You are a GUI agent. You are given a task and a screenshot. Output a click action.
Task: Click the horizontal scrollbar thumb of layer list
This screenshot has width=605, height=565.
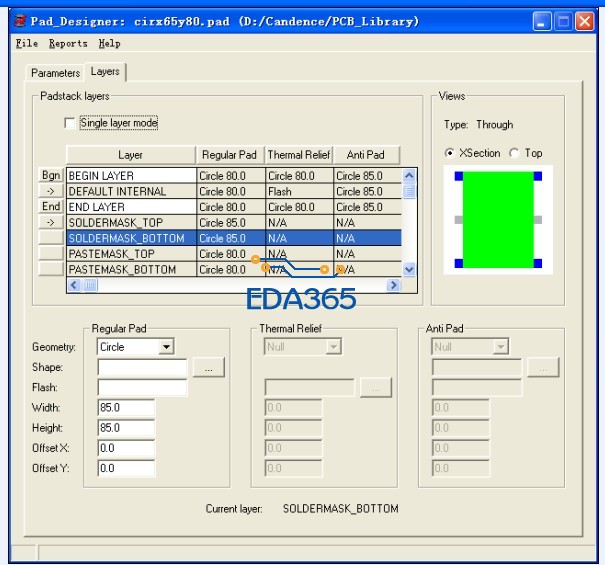[x=90, y=285]
